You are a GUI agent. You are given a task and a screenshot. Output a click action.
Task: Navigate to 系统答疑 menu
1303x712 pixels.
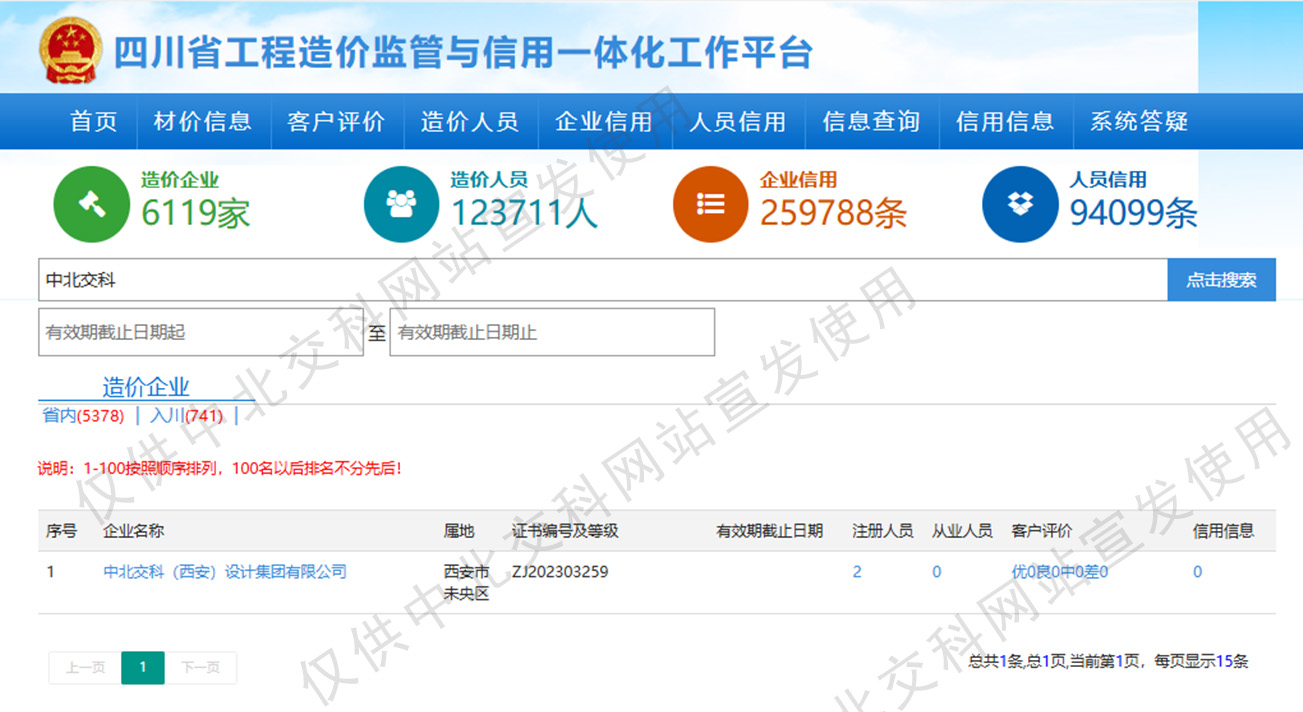coord(1139,122)
